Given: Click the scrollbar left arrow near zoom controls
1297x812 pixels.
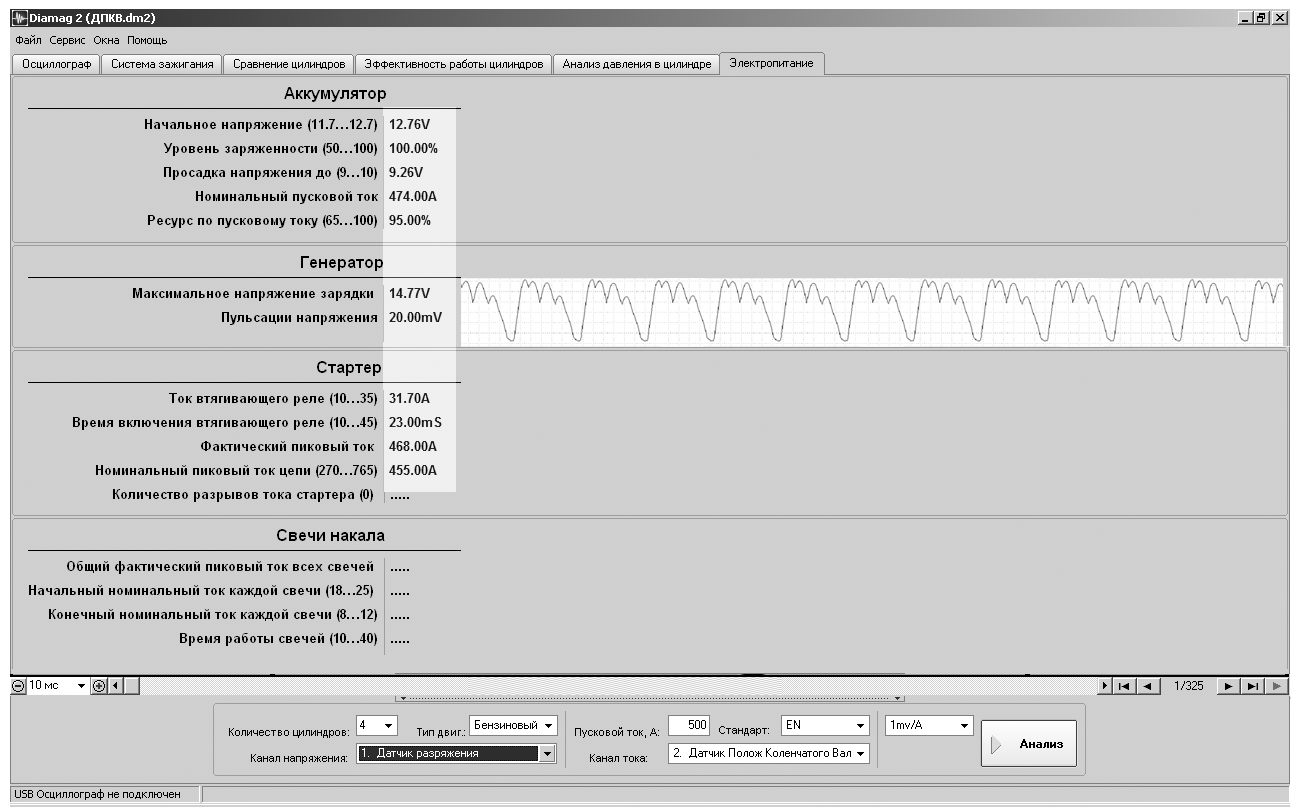Looking at the screenshot, I should 114,686.
